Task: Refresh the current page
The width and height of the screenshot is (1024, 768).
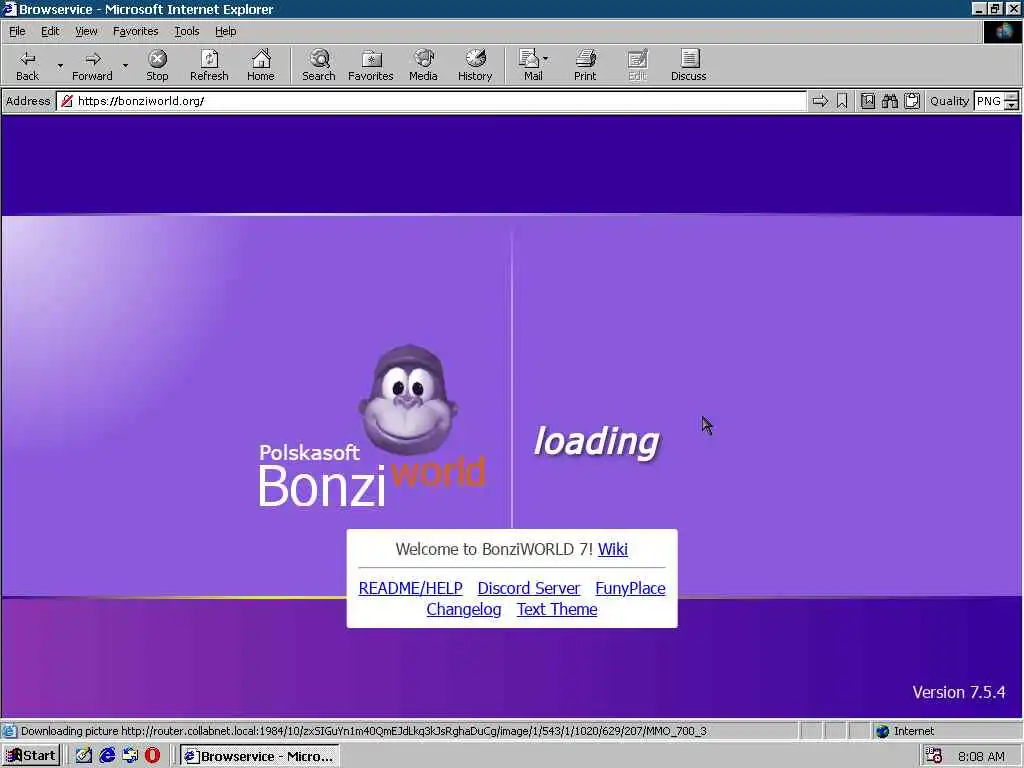Action: 209,65
